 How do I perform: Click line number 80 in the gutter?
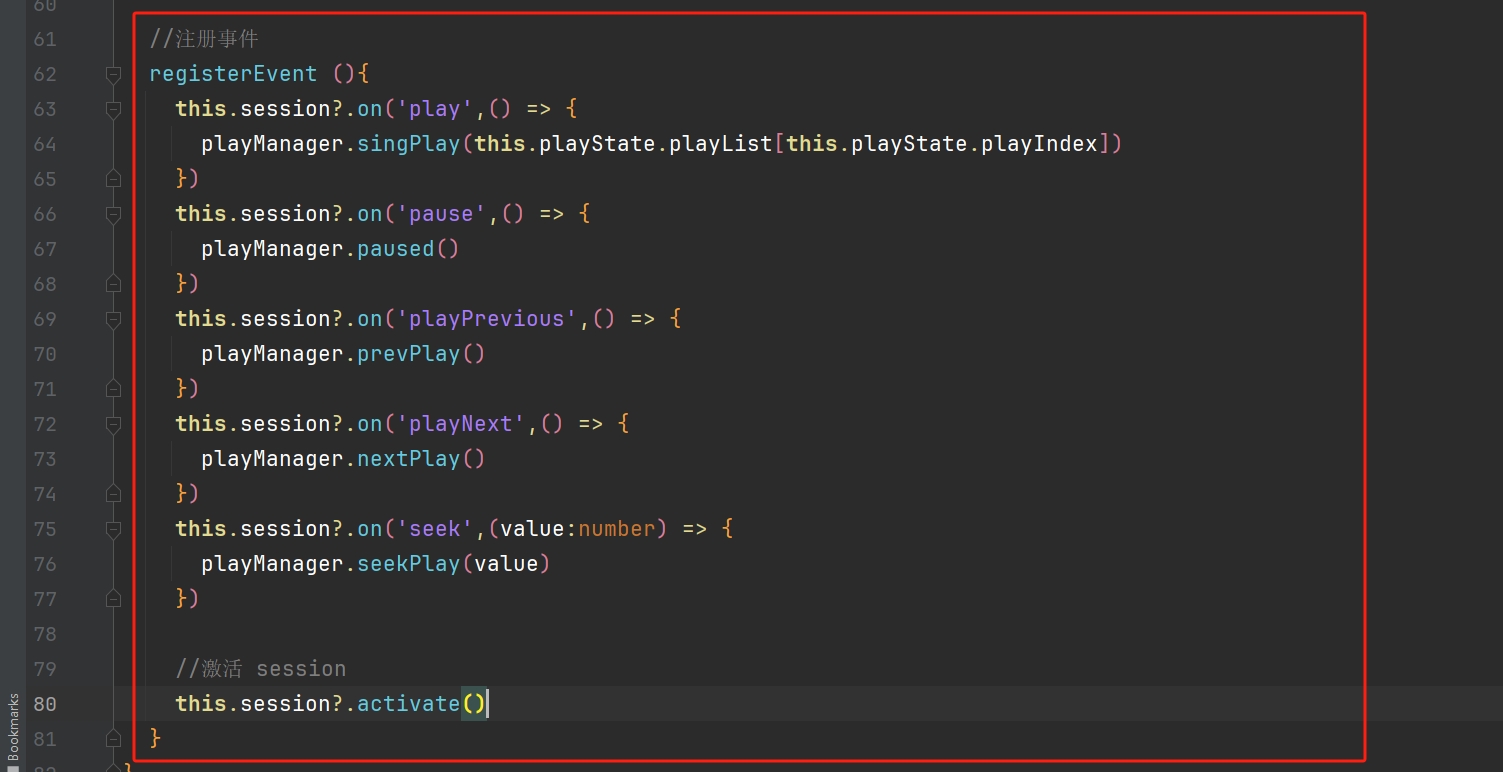click(x=44, y=704)
